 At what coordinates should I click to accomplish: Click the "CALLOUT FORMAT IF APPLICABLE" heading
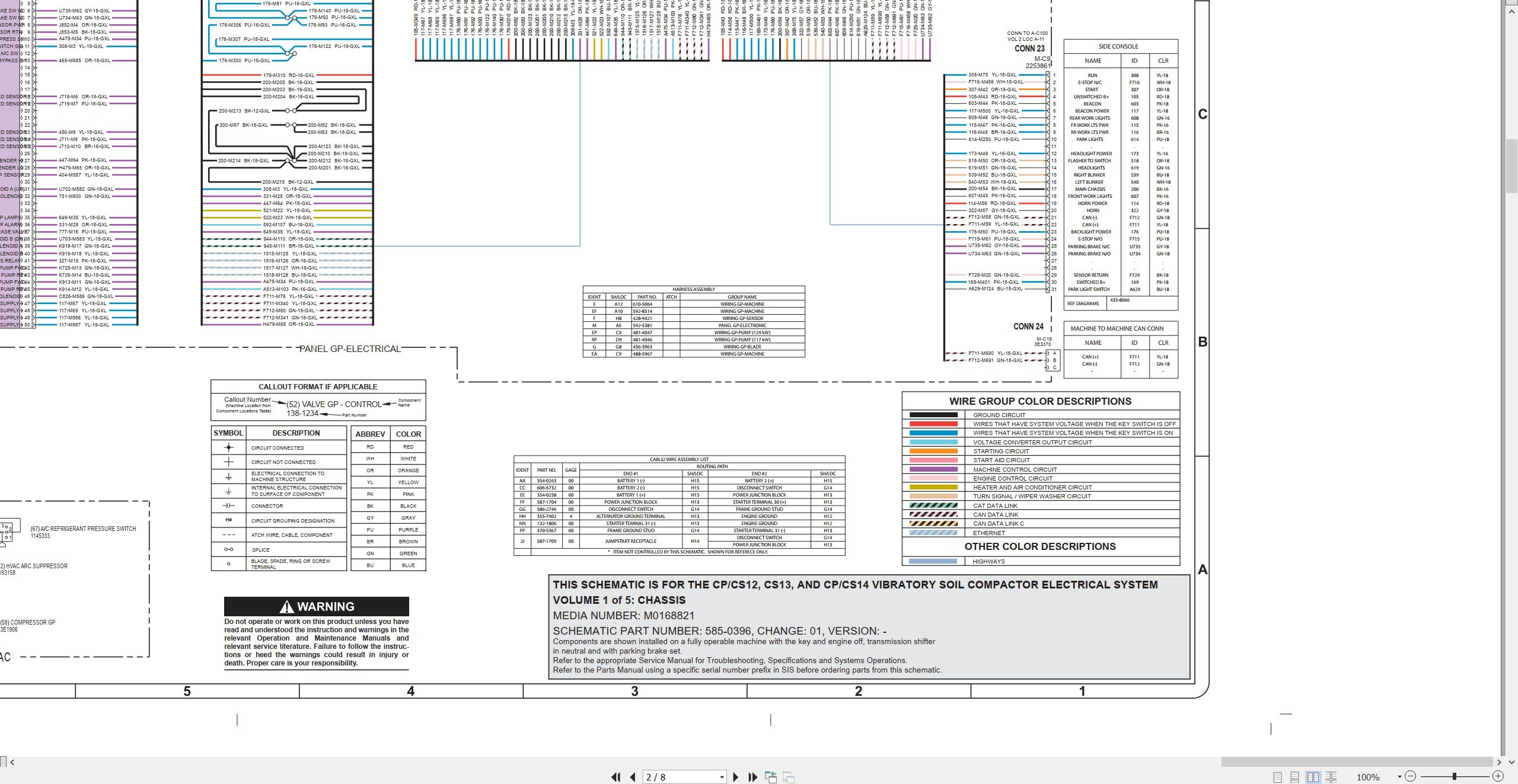point(318,386)
